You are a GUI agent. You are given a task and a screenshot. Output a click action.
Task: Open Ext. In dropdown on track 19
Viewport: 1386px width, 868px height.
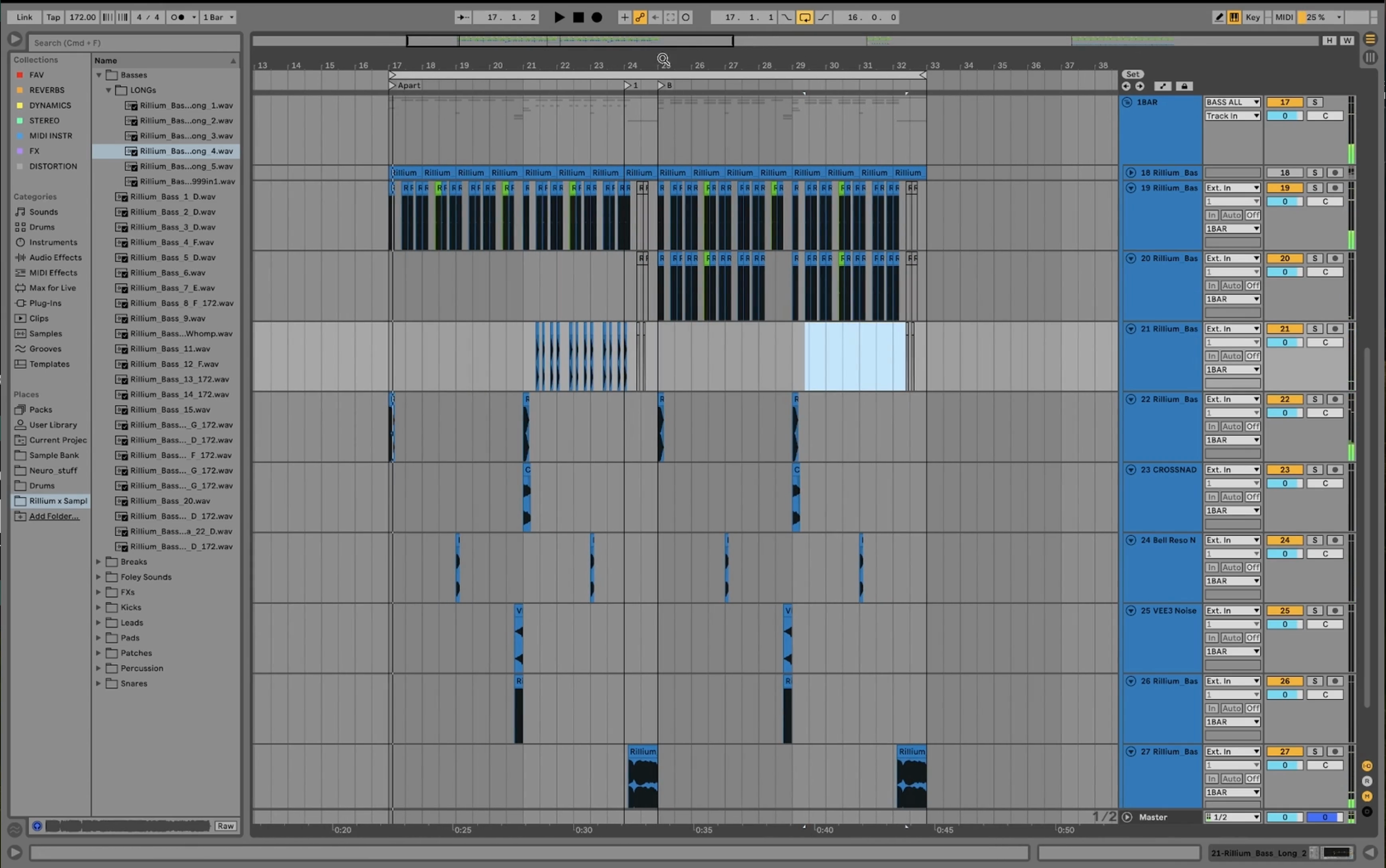click(1232, 188)
